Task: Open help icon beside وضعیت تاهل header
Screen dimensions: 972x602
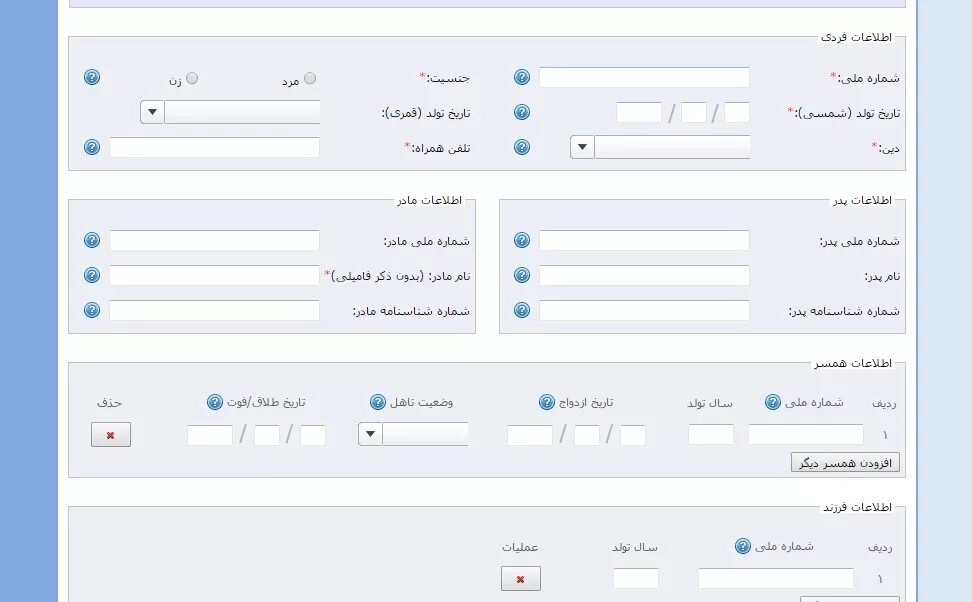Action: click(x=378, y=402)
